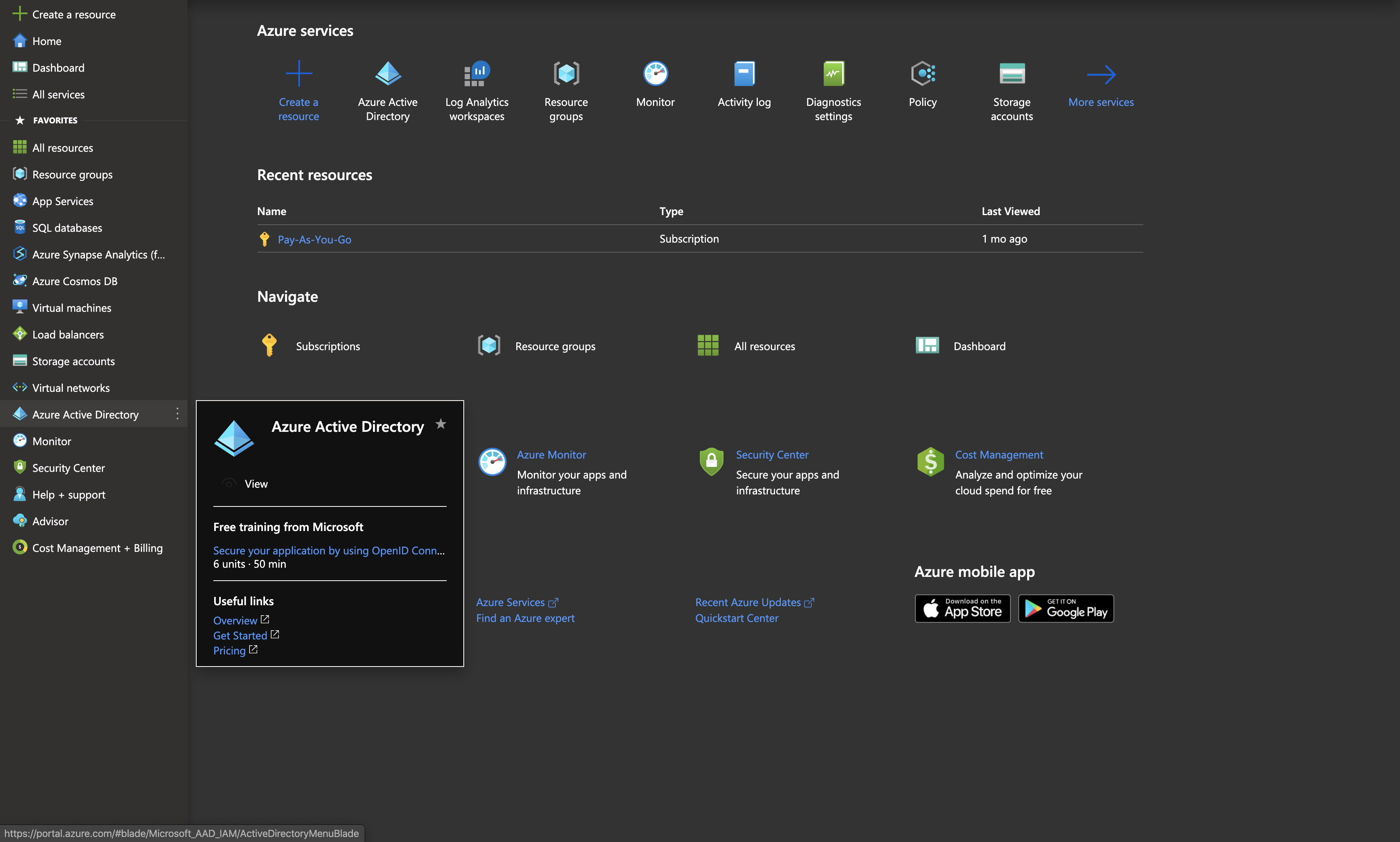The image size is (1400, 842).
Task: Click the Azure Monitor title link
Action: [551, 454]
